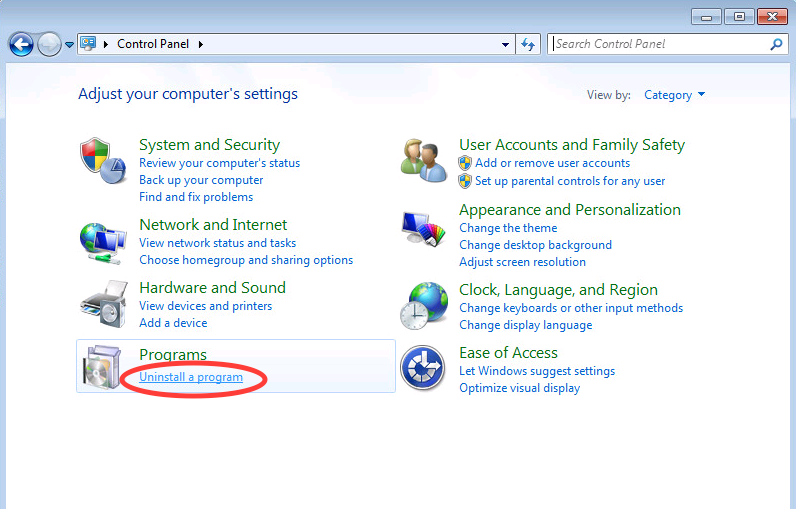796x509 pixels.
Task: Expand the arrow after Control Panel breadcrumb
Action: pos(200,44)
